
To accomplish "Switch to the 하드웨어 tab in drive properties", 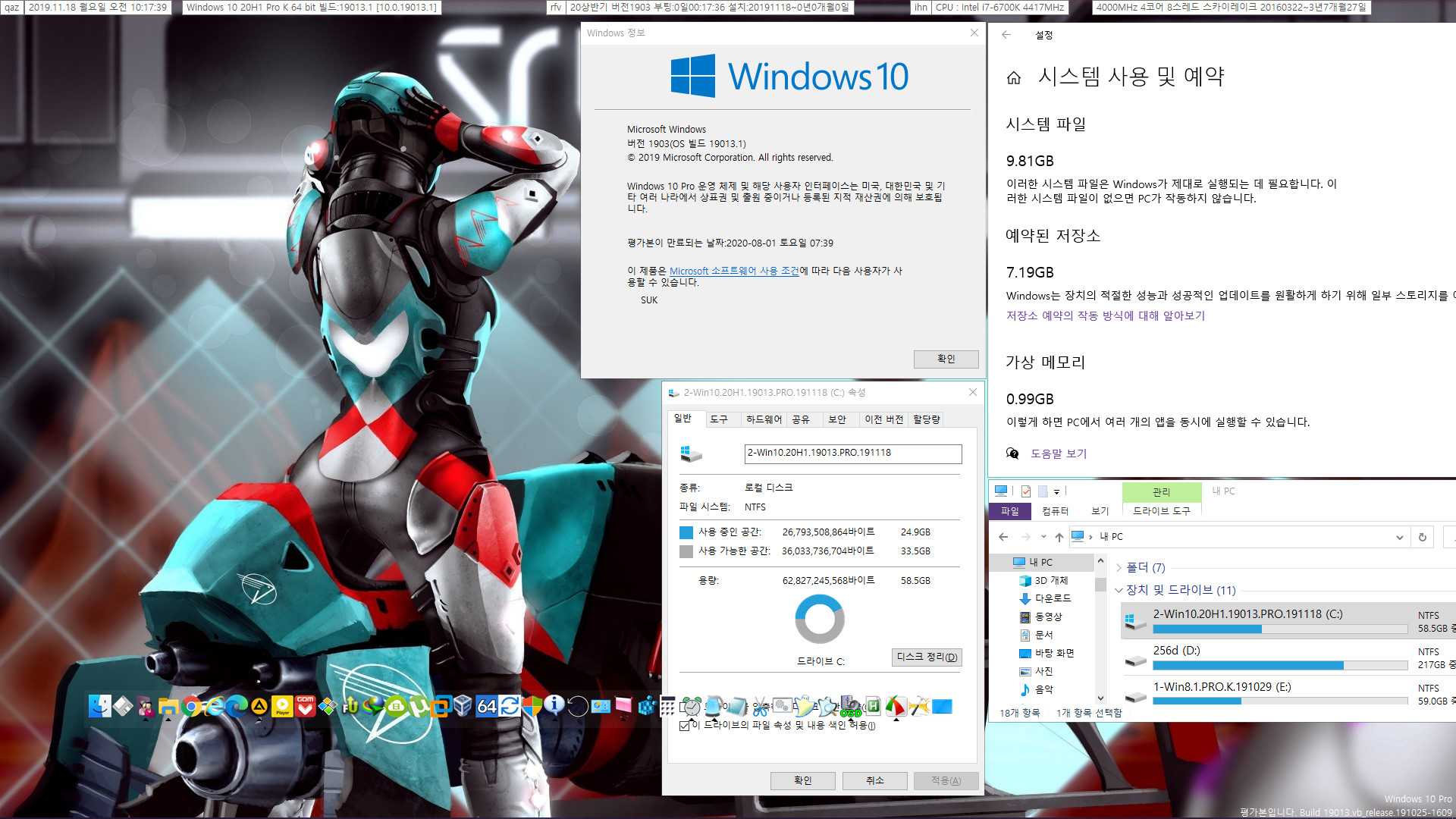I will (764, 419).
